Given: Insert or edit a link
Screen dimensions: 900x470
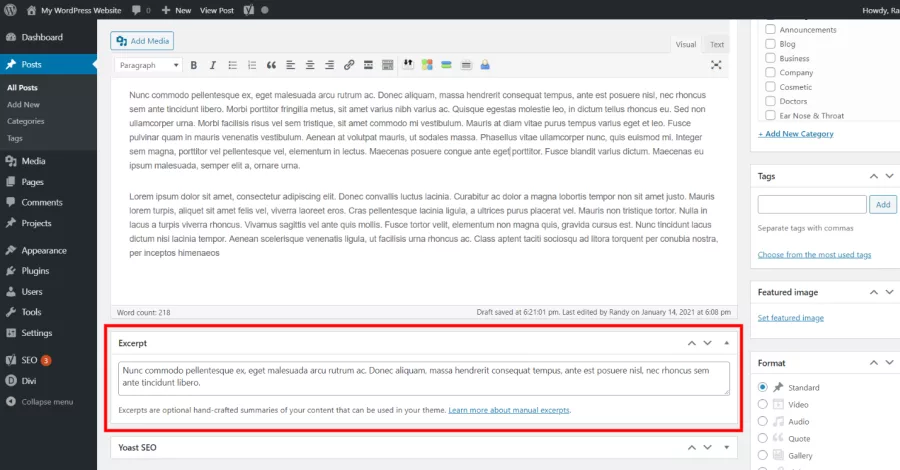Looking at the screenshot, I should (x=349, y=65).
